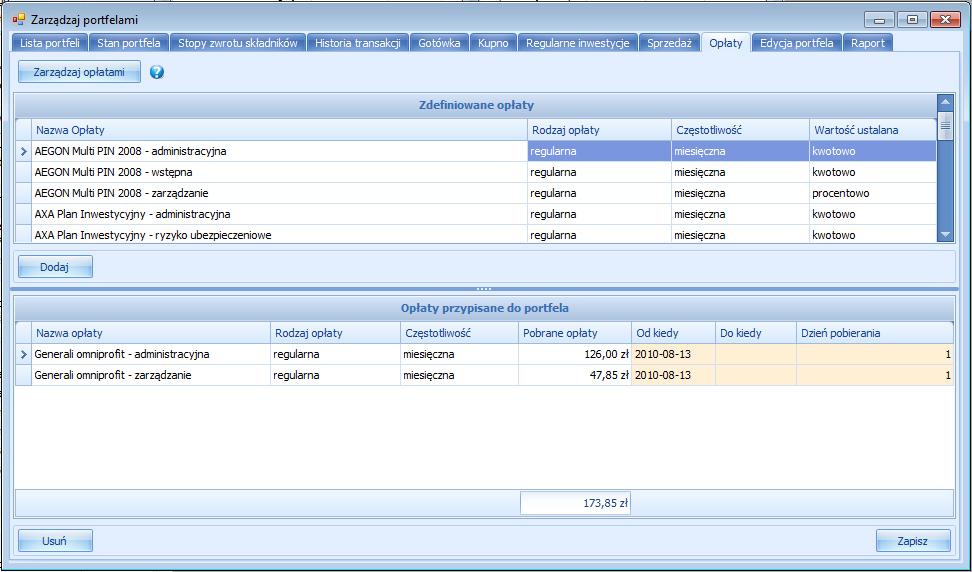Edit Od kiedy date for Generali zarządzanie
The image size is (972, 572).
point(673,376)
